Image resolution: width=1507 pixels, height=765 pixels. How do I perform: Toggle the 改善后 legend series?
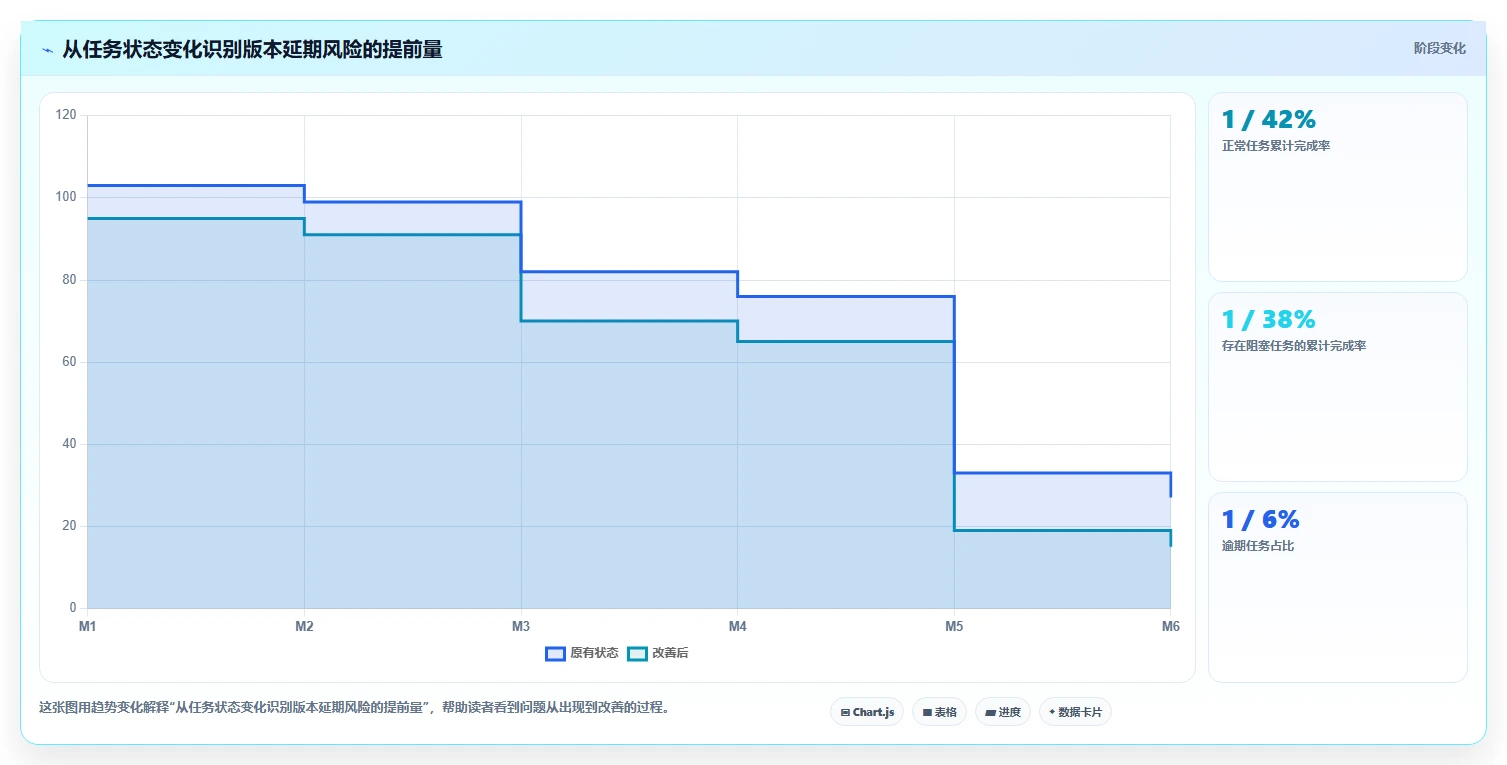click(x=658, y=653)
